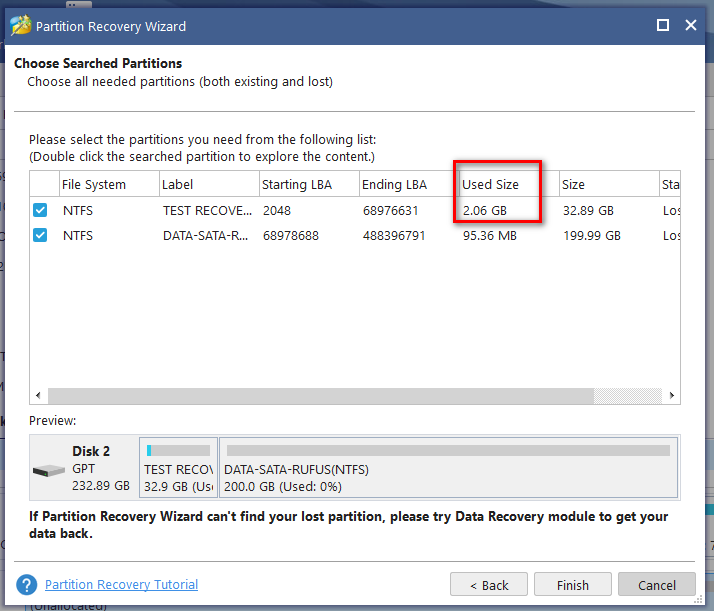The image size is (714, 611).
Task: Open the help question mark icon
Action: 26,585
